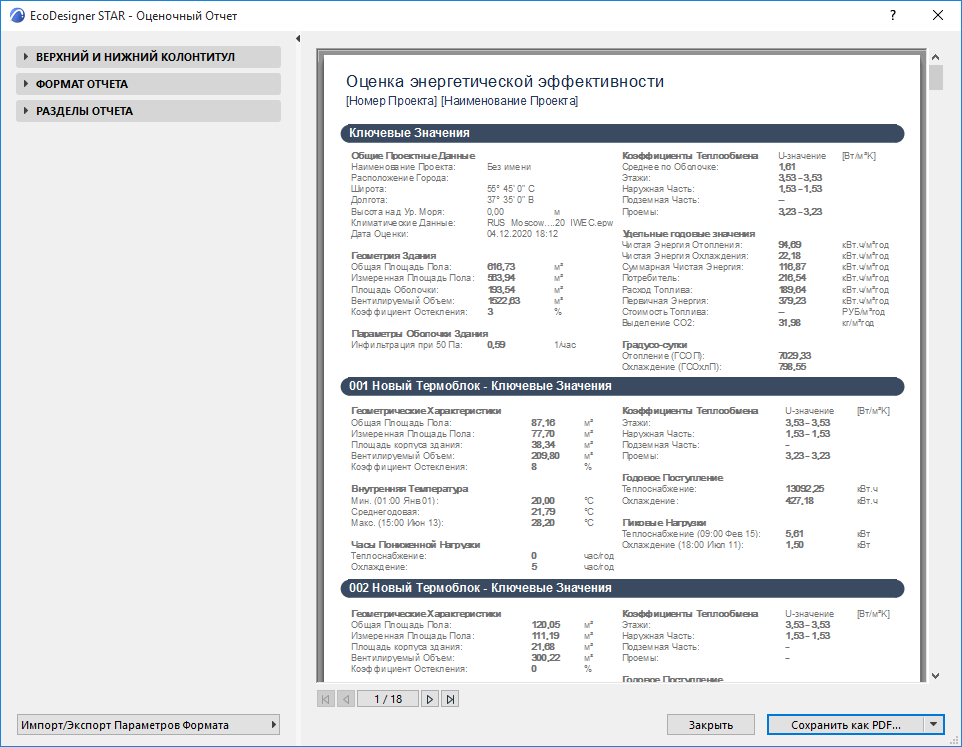
Task: Click the 002 Новый Термоблок header
Action: point(622,588)
